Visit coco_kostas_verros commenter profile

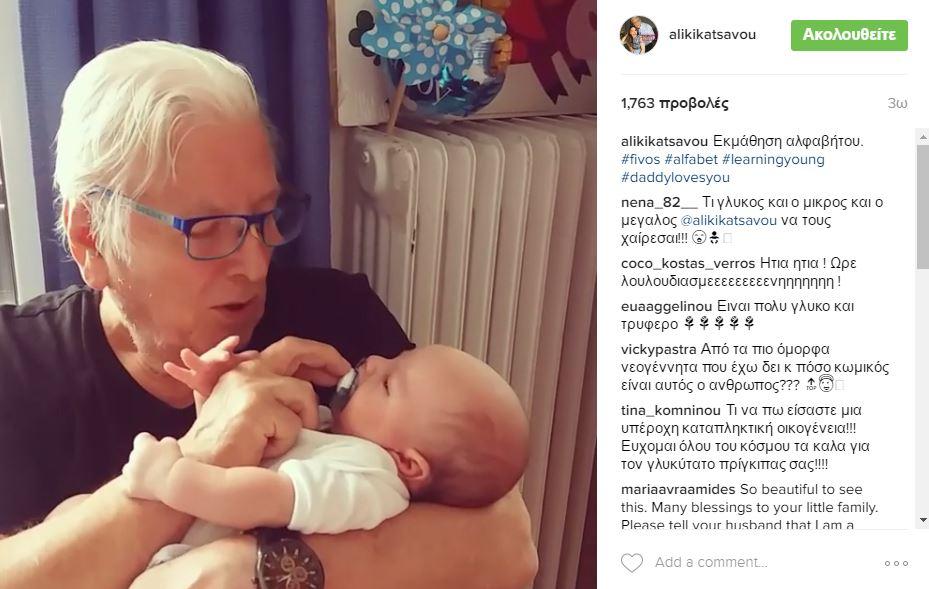pyautogui.click(x=688, y=263)
